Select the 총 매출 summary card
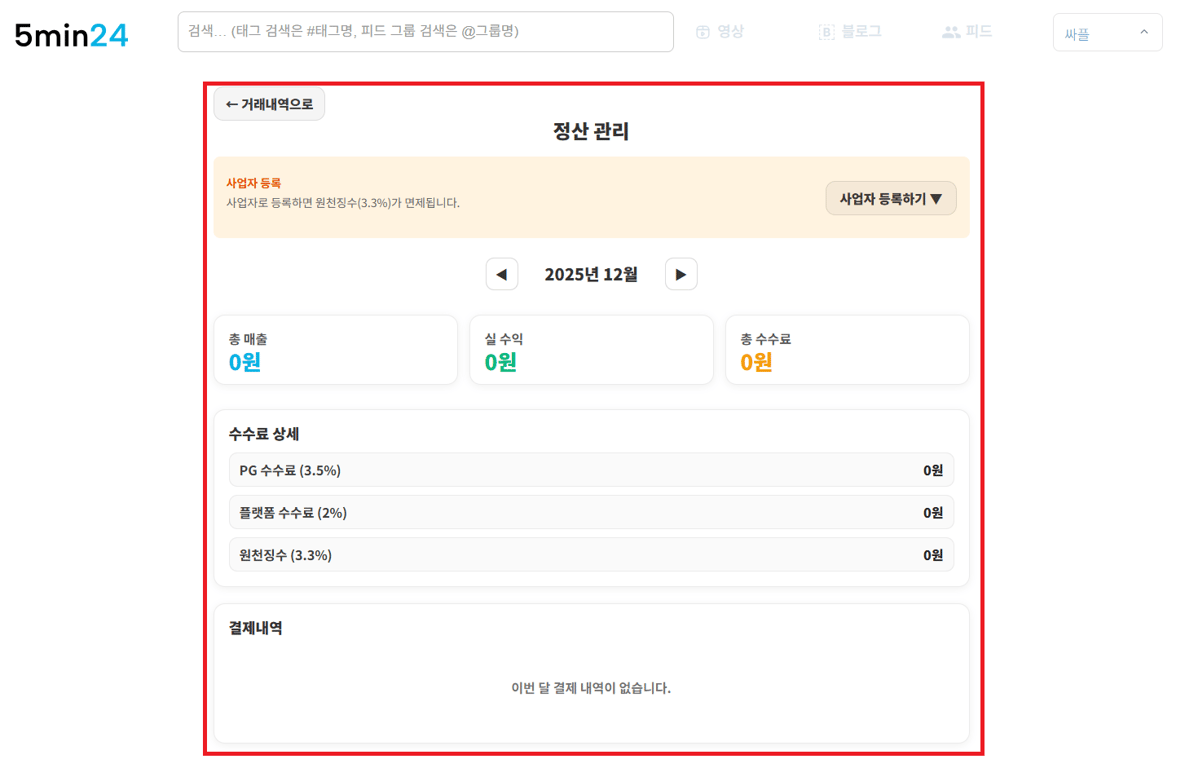1185x768 pixels. [335, 350]
